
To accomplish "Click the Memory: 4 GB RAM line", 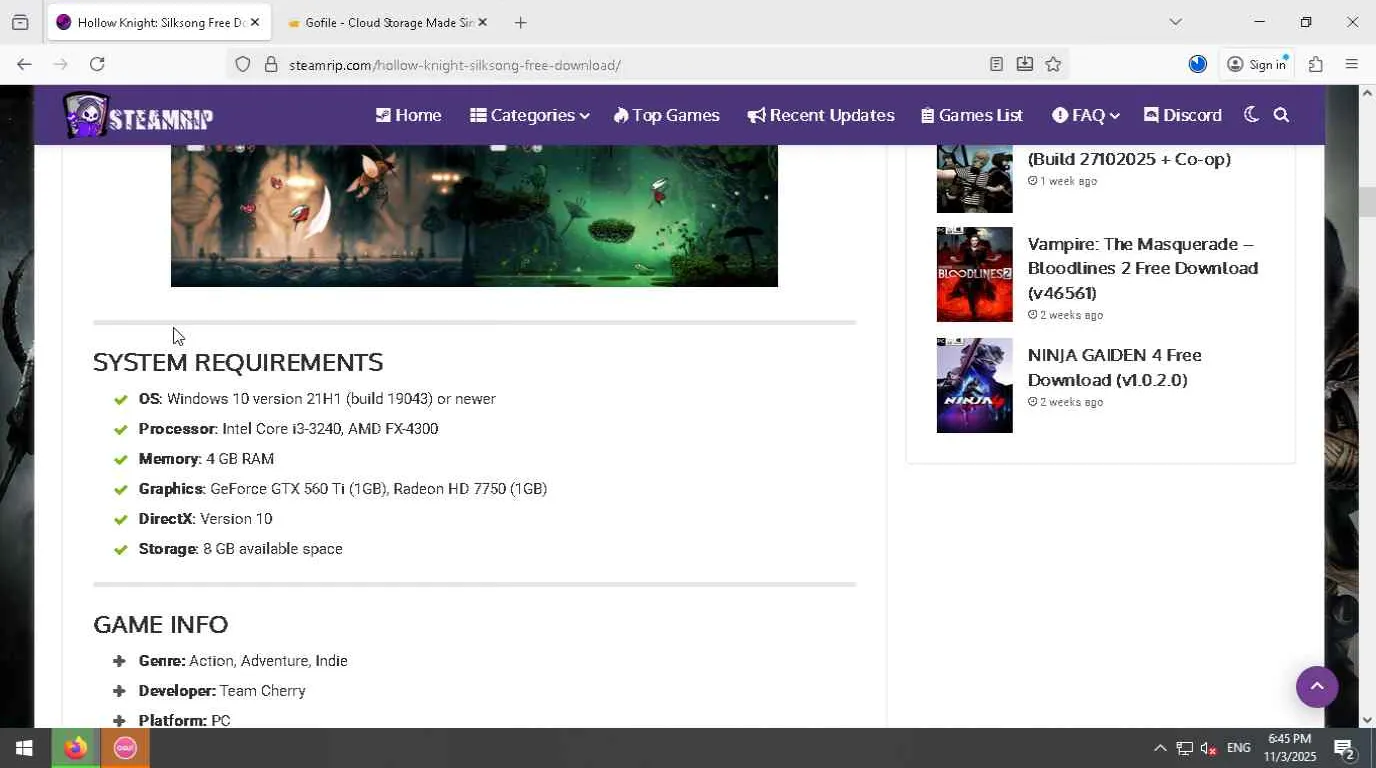I will point(206,459).
